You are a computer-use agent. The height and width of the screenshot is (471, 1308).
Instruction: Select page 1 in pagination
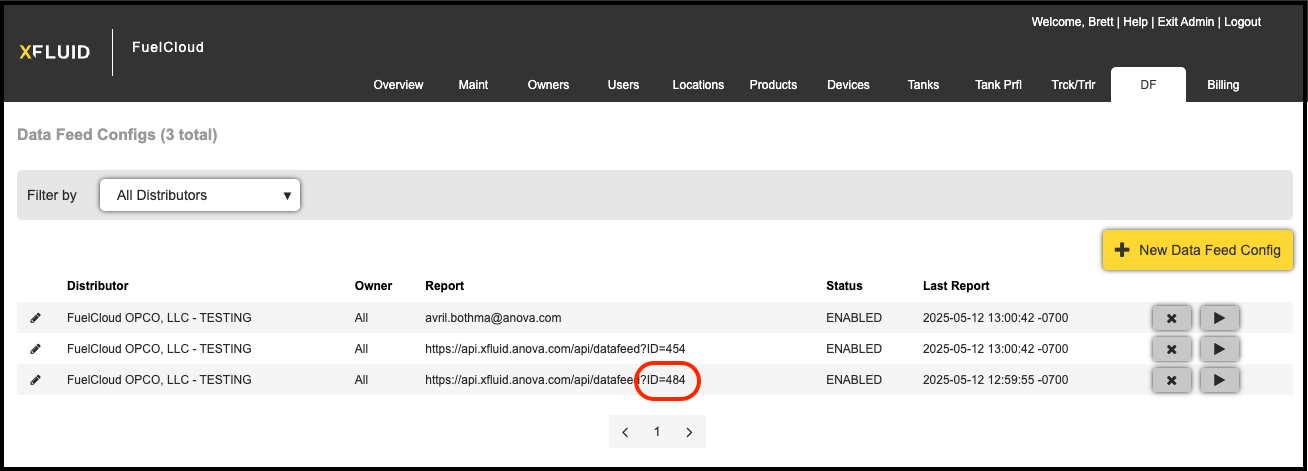[657, 432]
